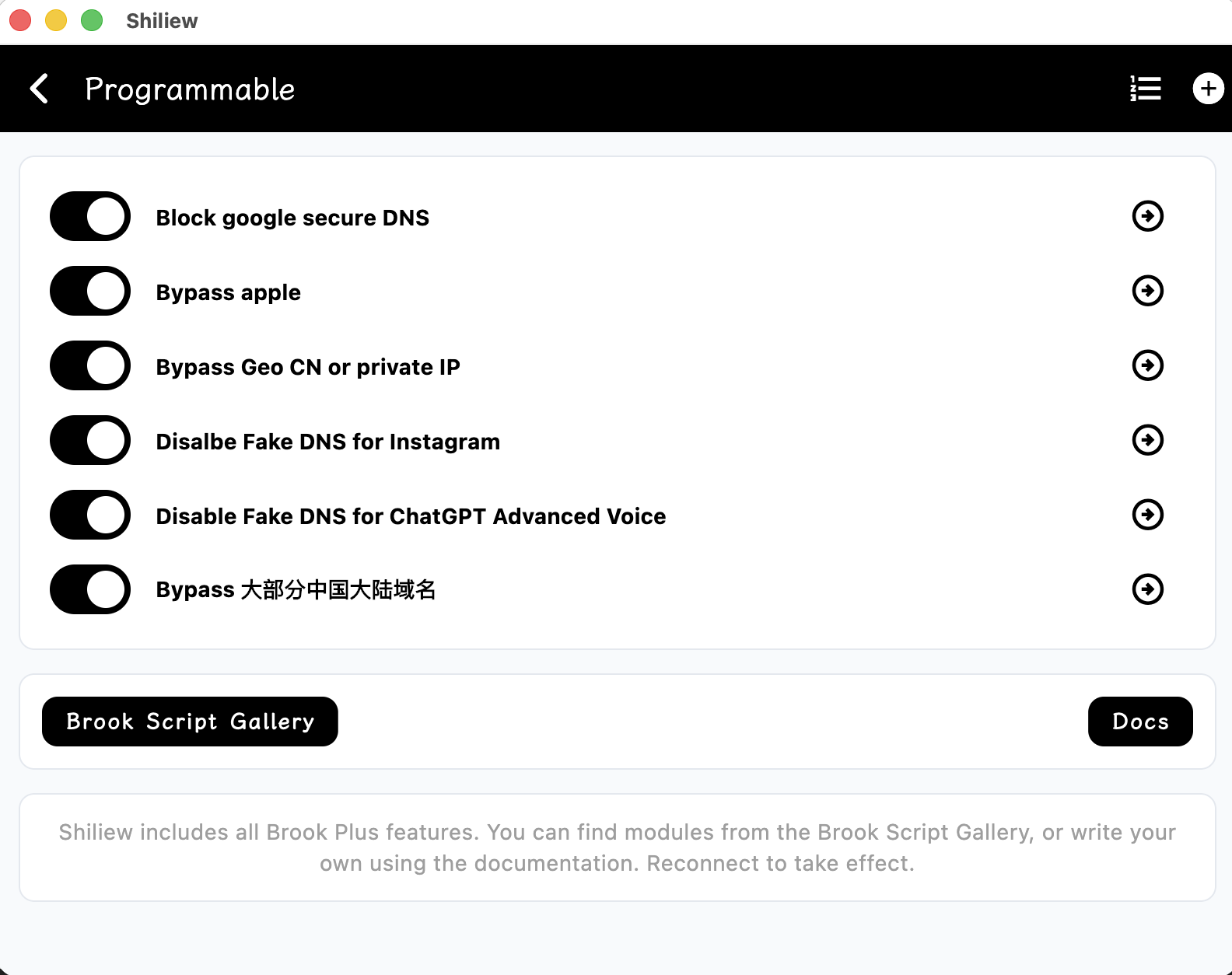The height and width of the screenshot is (975, 1232).
Task: Toggle Disalbe Fake DNS for Instagram switch
Action: (90, 440)
